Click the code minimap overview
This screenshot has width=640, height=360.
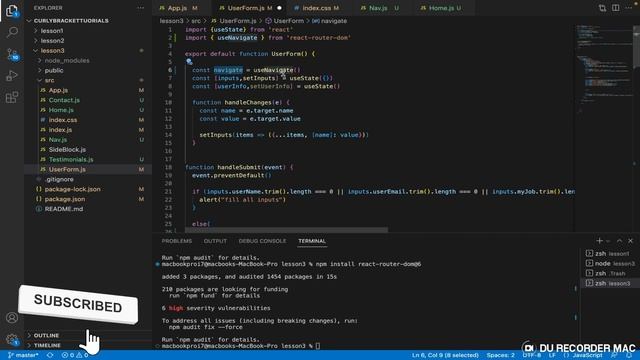(603, 69)
